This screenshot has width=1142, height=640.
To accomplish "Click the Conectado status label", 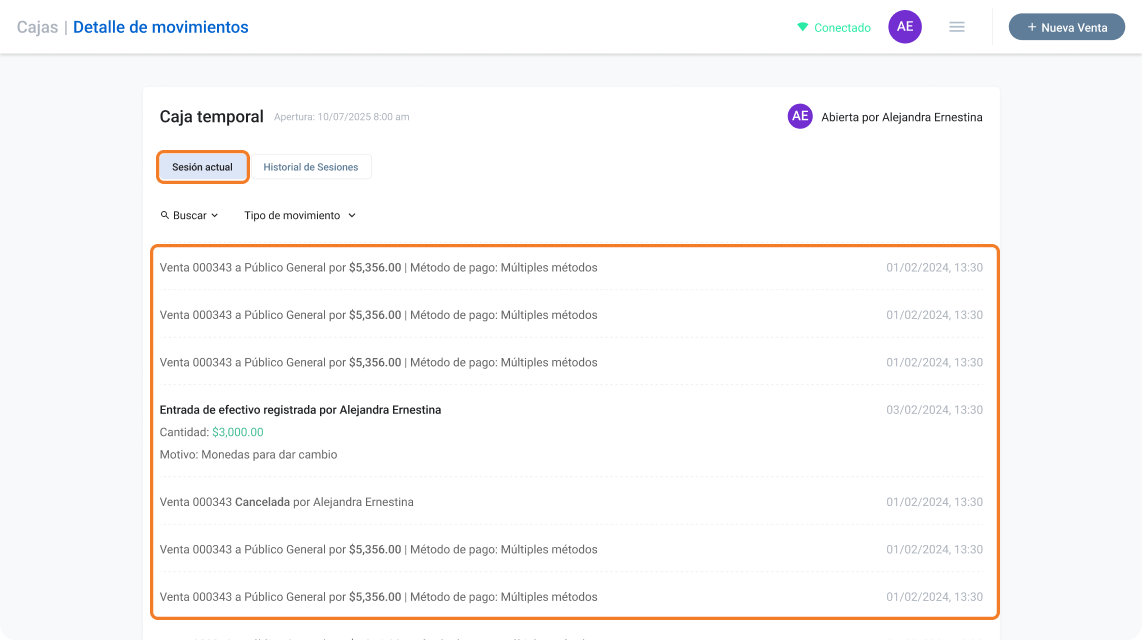I will tap(842, 28).
